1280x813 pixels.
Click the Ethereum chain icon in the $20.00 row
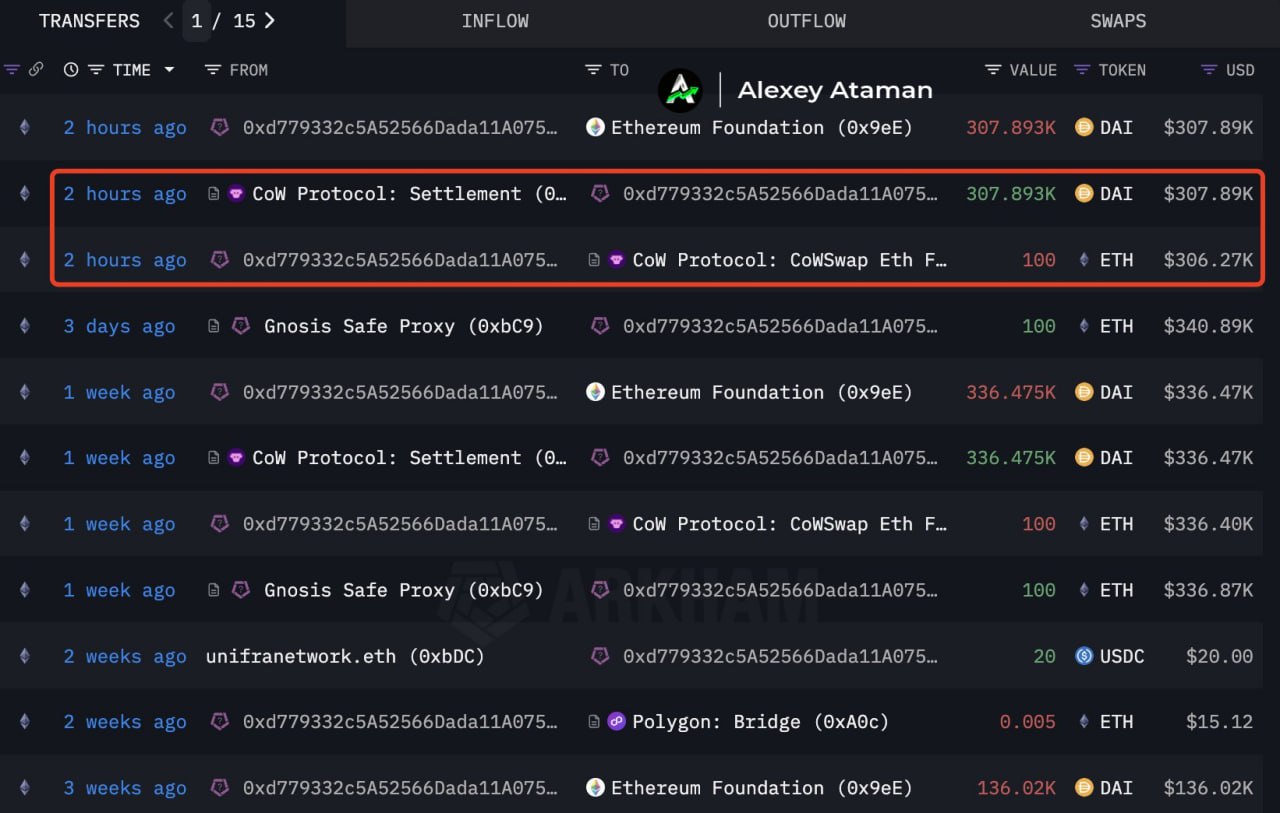point(25,656)
